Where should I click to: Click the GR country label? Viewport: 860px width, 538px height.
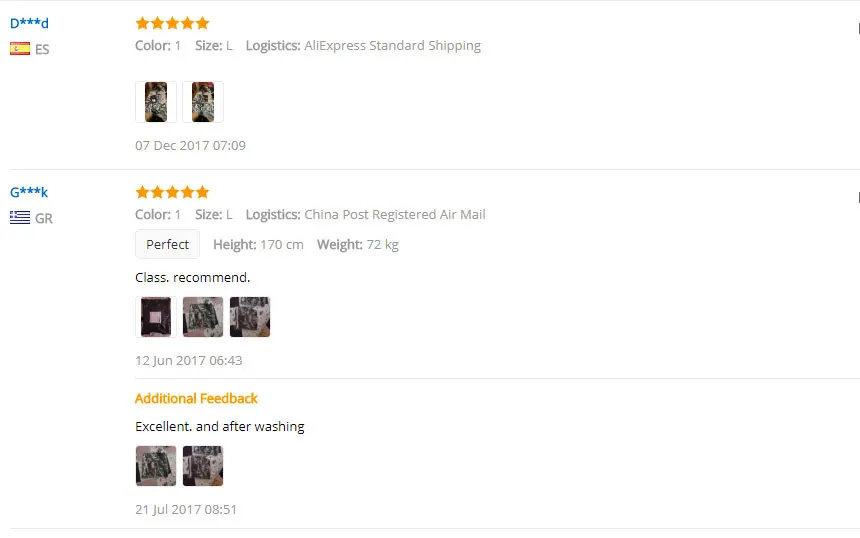coord(44,218)
